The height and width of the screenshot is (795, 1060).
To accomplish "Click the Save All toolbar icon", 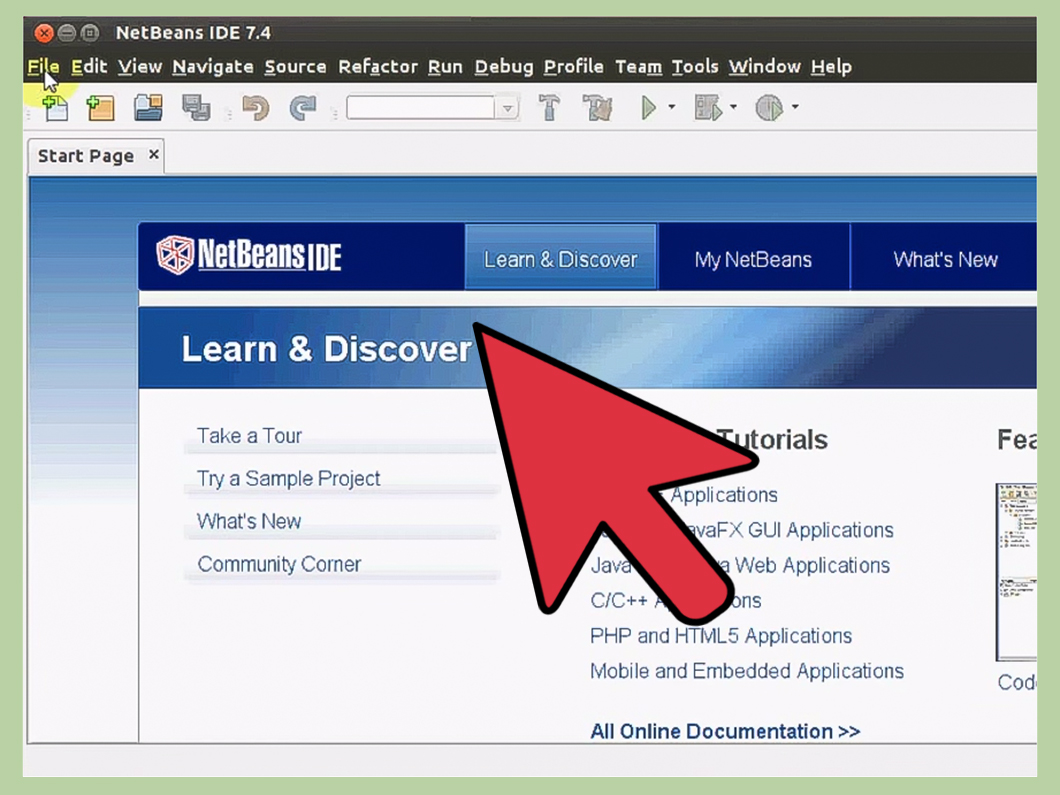I will (197, 108).
